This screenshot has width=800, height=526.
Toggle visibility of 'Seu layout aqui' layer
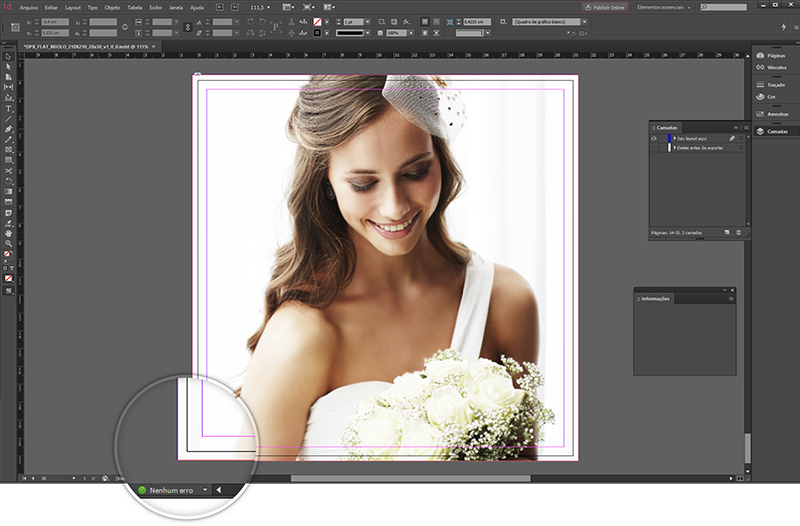point(654,138)
